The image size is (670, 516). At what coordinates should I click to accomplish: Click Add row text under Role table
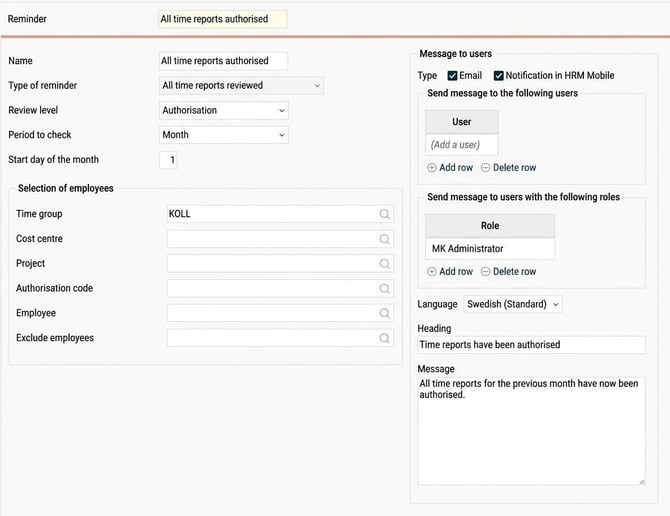(x=456, y=271)
